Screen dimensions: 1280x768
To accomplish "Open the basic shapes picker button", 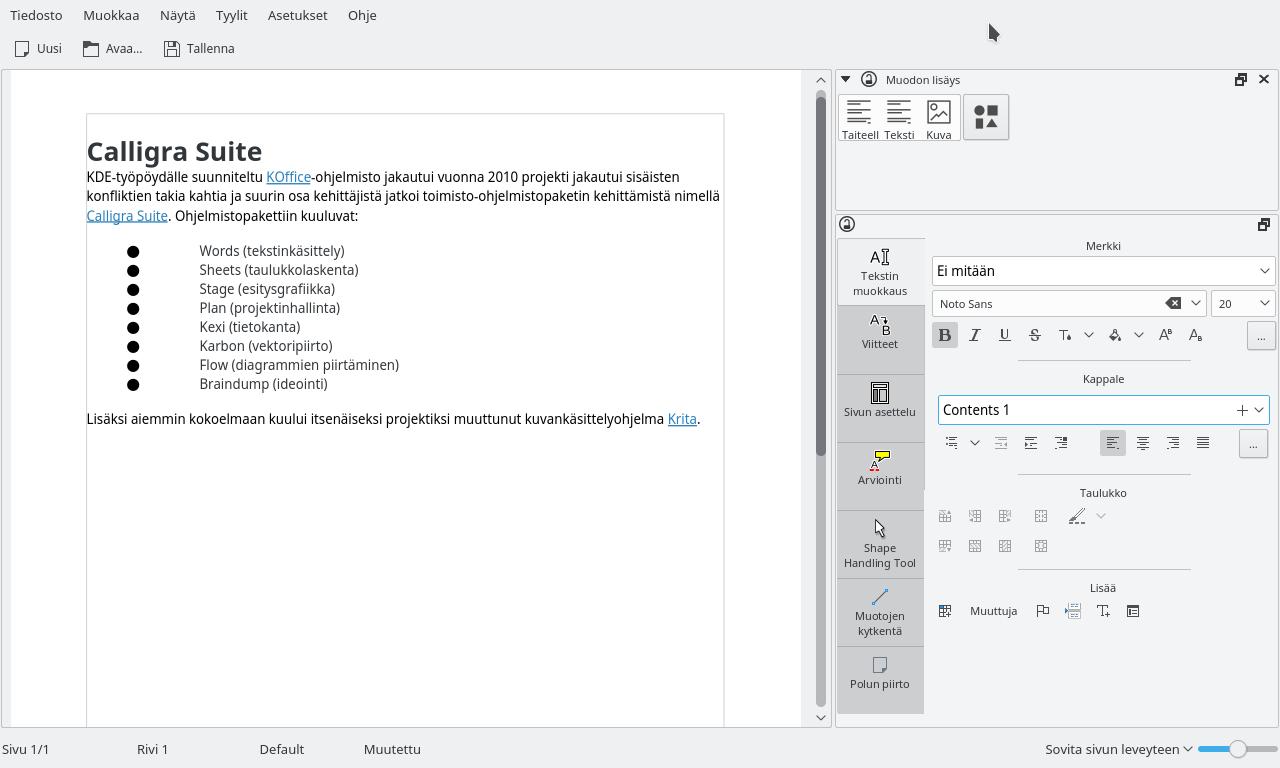I will pos(986,118).
